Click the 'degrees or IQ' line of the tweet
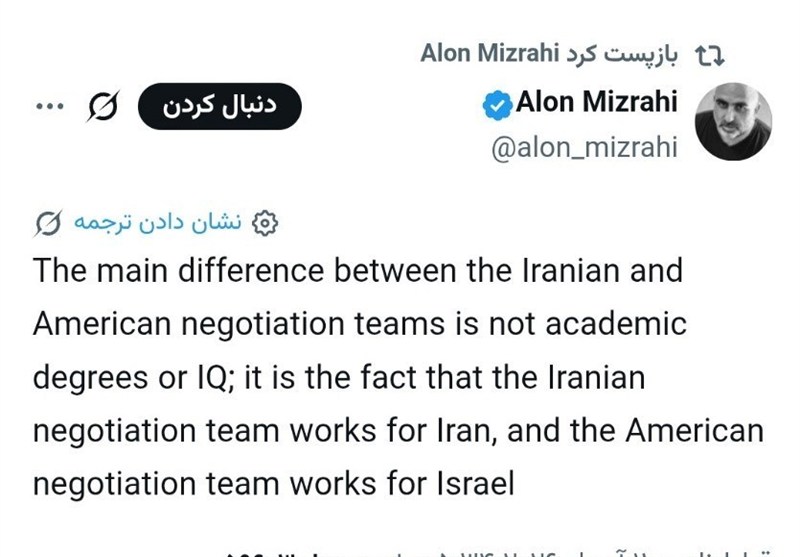Screen dimensions: 800x557 coord(338,378)
